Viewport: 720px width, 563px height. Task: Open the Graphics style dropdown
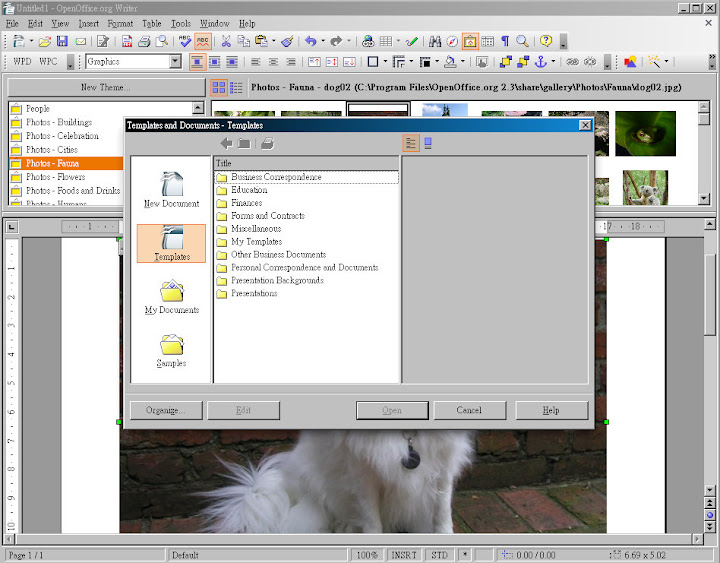(175, 61)
